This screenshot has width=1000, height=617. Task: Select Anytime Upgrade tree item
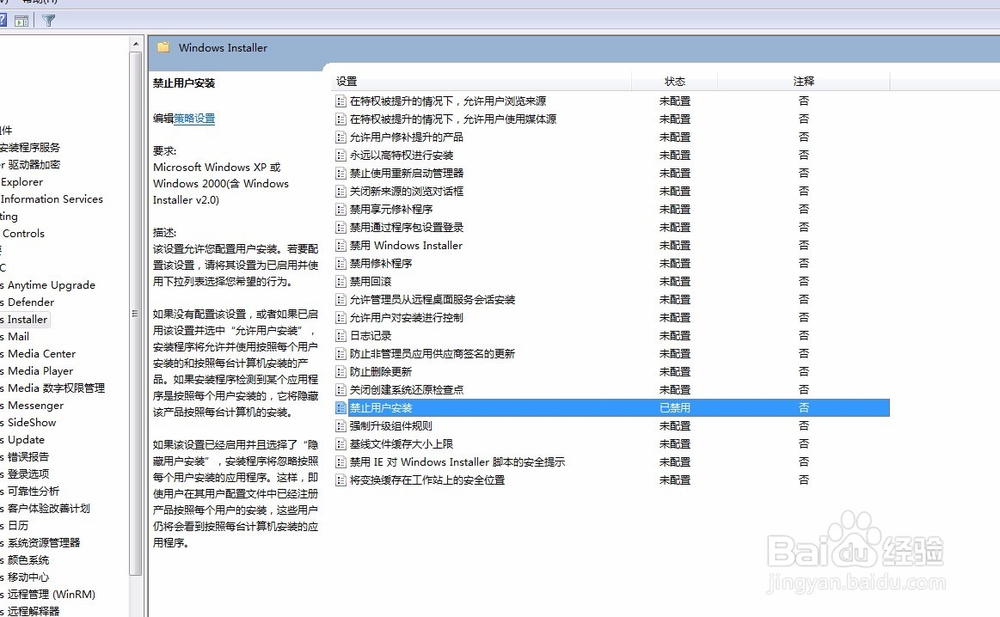coord(50,285)
